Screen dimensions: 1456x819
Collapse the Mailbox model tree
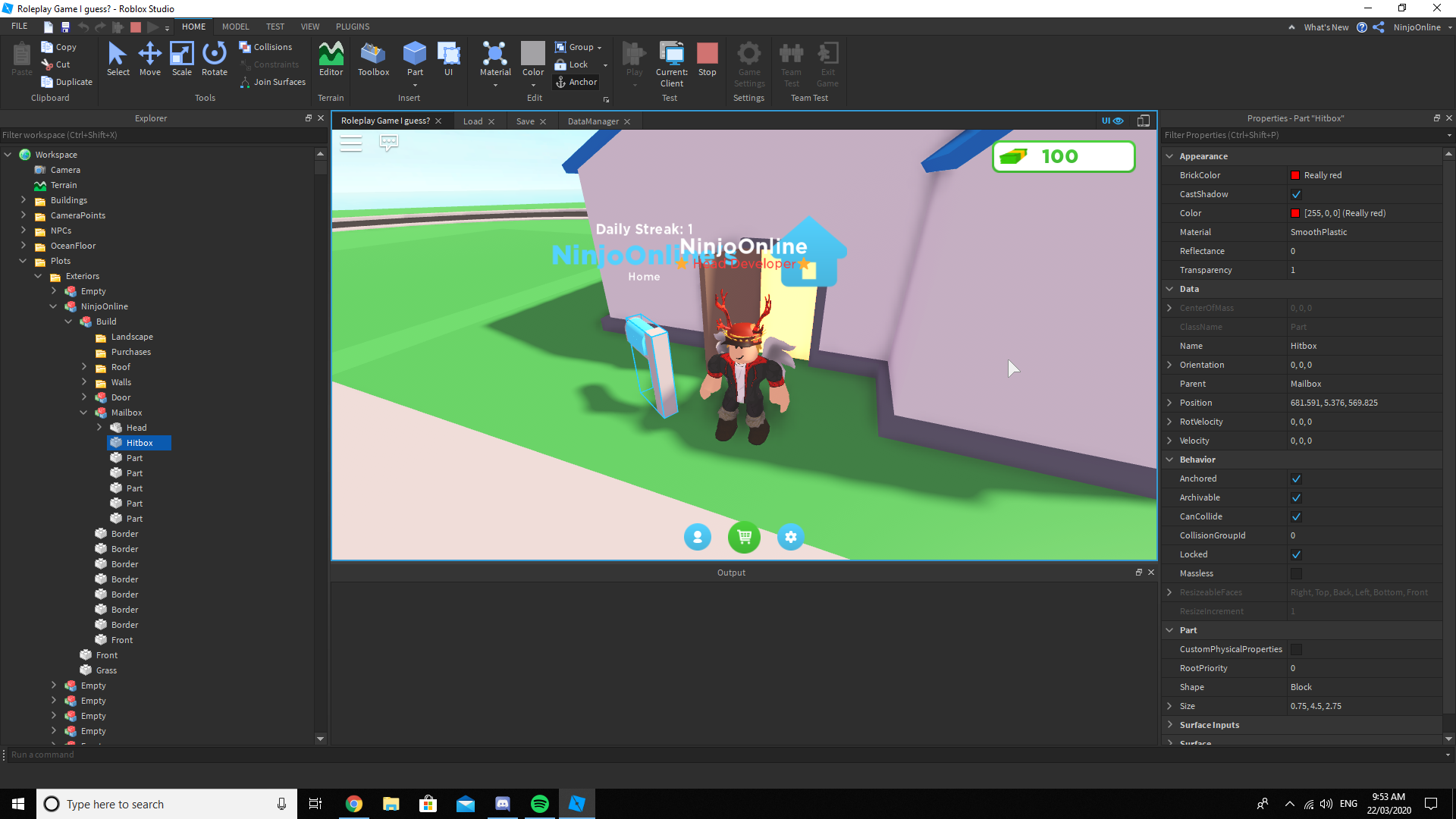pyautogui.click(x=83, y=413)
